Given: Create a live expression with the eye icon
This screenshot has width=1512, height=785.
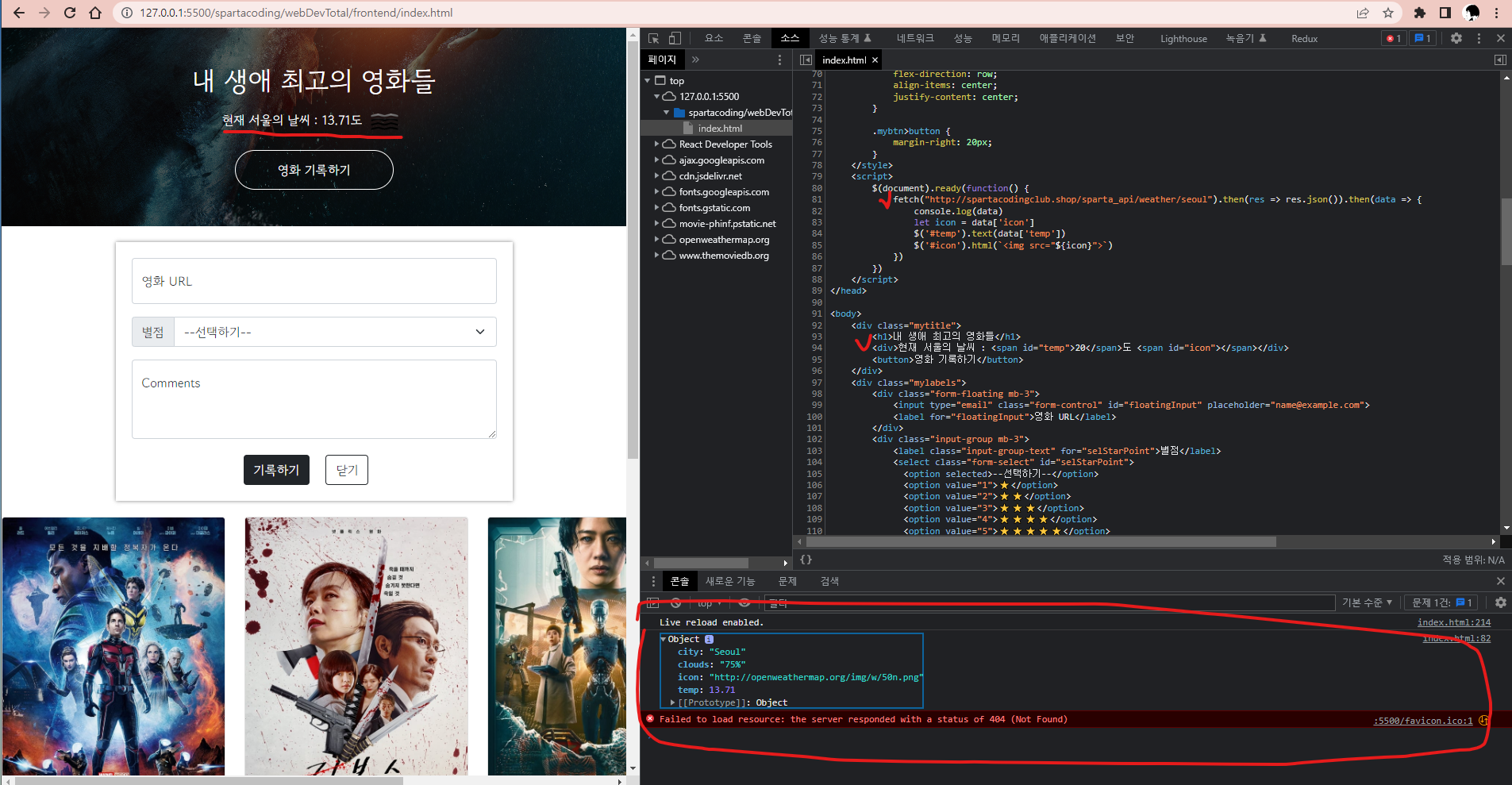Looking at the screenshot, I should 744,603.
